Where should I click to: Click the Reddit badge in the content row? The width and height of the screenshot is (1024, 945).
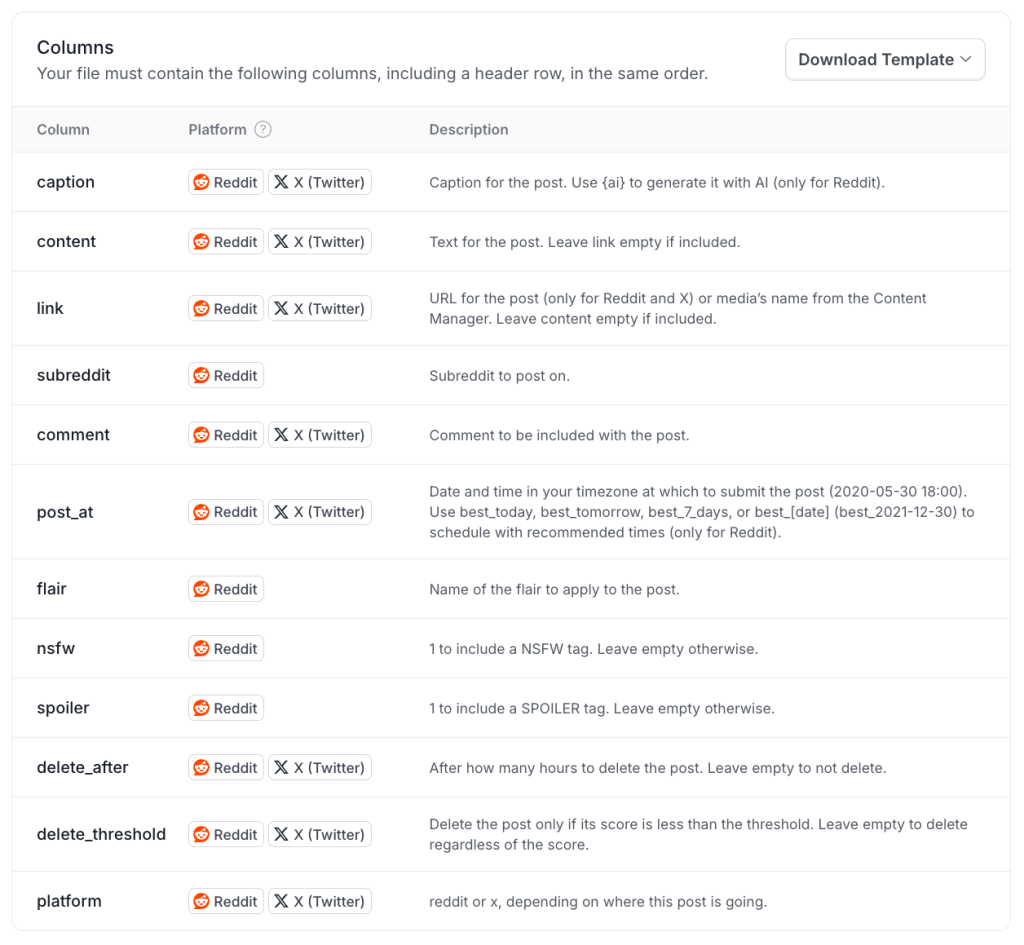click(x=226, y=242)
